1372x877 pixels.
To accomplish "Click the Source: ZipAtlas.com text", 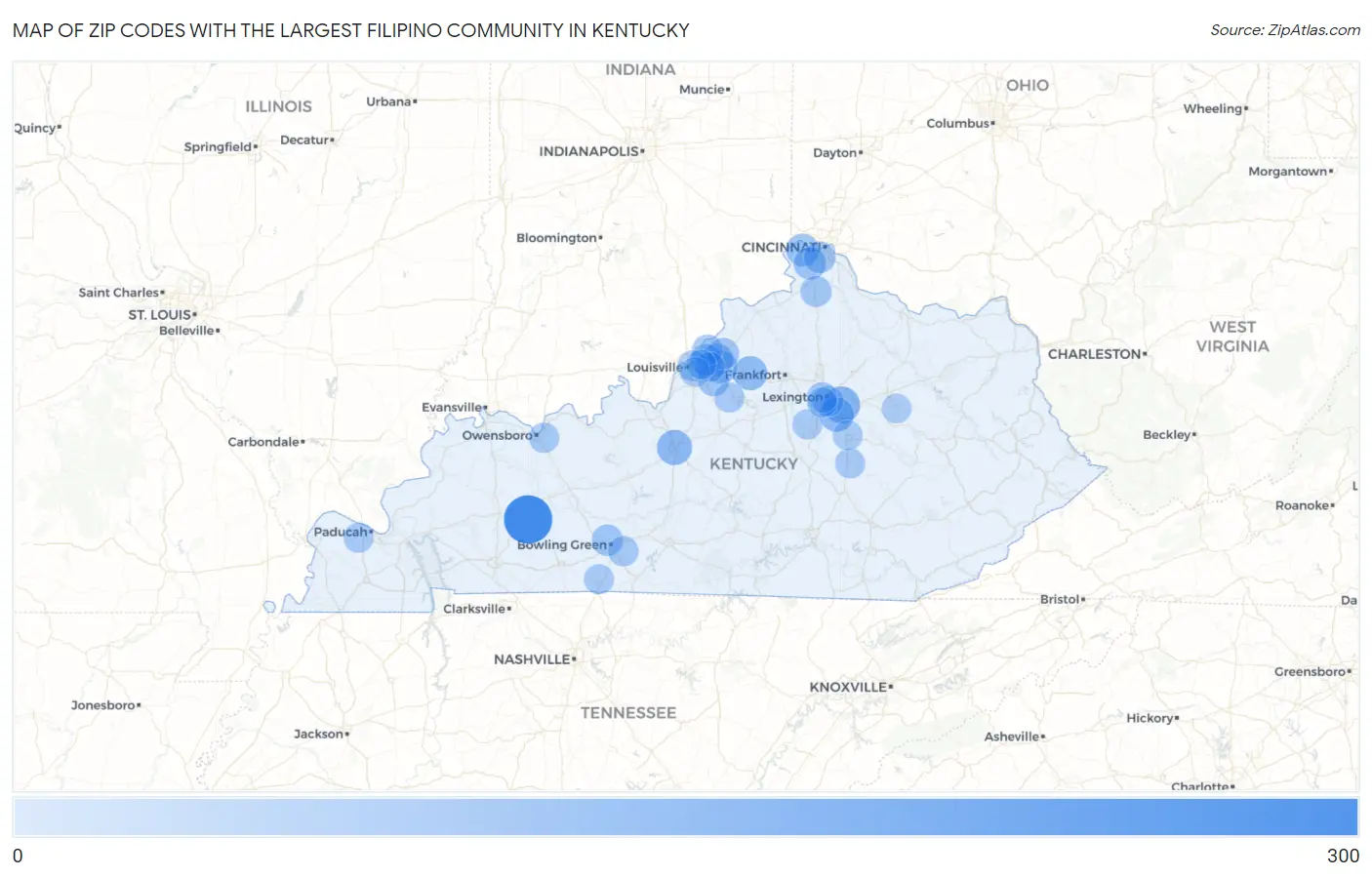I will 1285,30.
